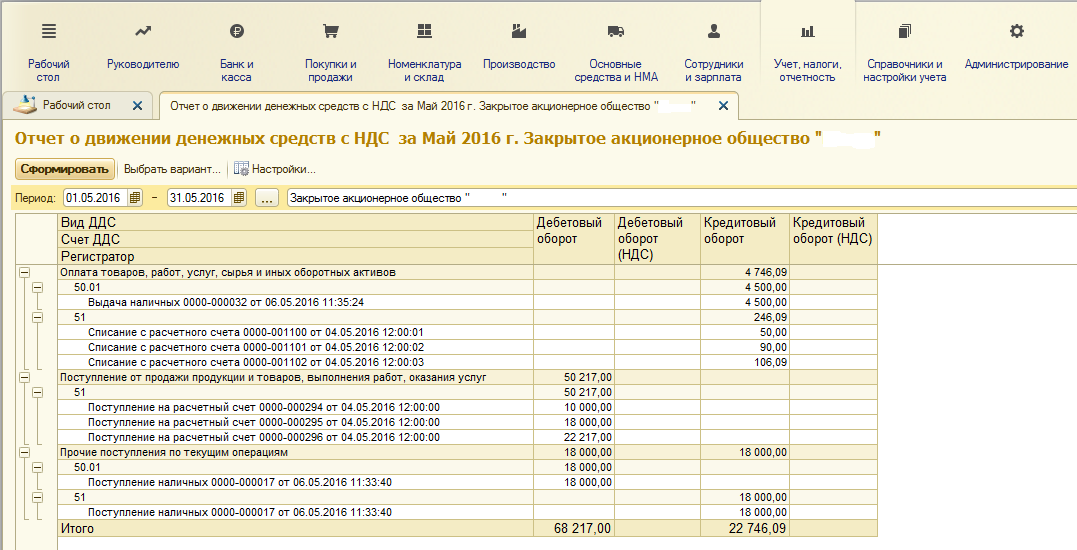Click Администрирование menu label
Viewport: 1077px width, 550px height.
1017,64
